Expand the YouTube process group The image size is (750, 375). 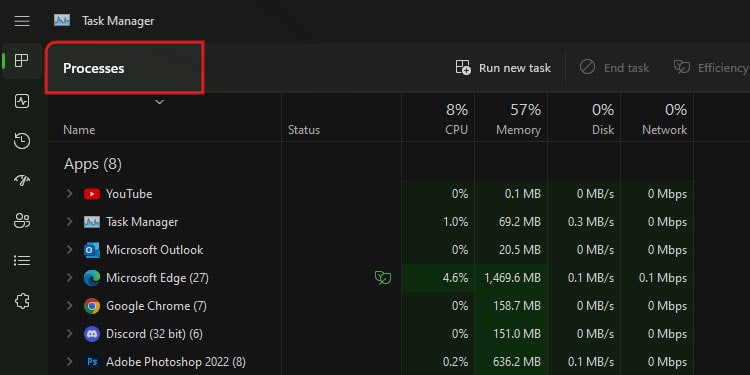(x=69, y=194)
